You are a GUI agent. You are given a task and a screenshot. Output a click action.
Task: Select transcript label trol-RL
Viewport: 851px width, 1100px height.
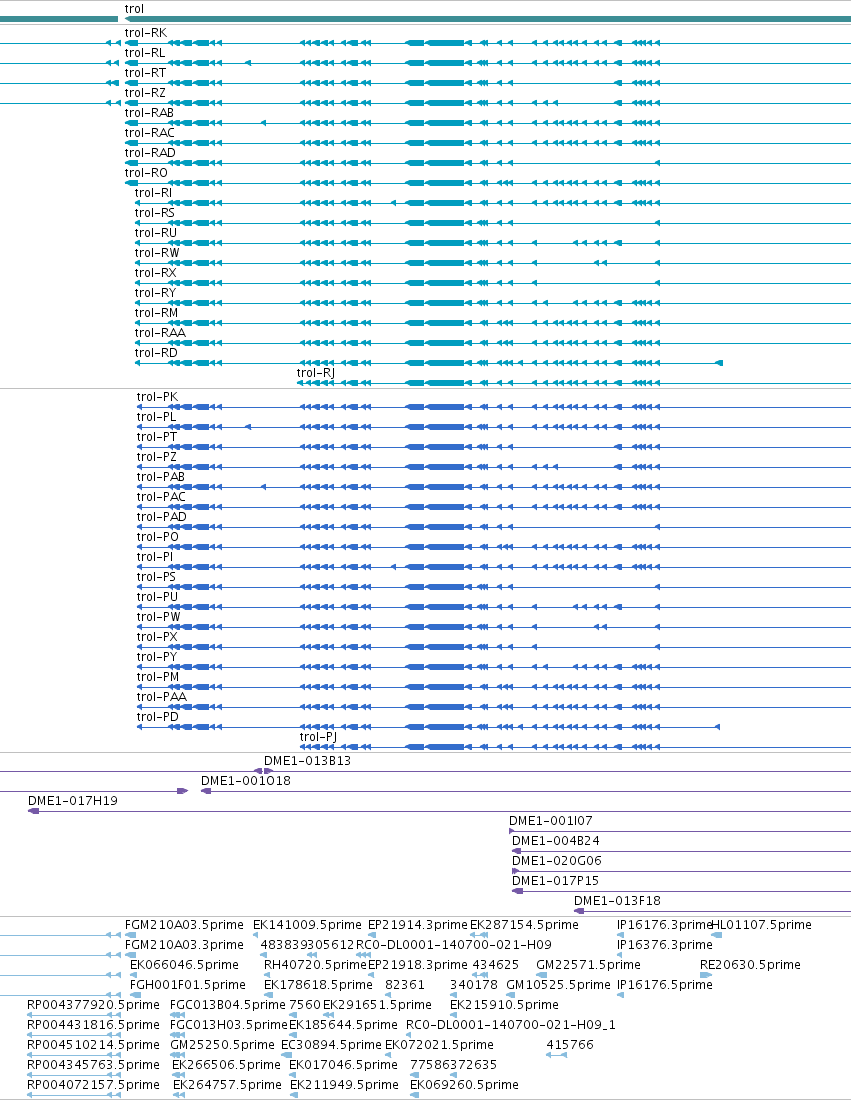click(x=145, y=53)
